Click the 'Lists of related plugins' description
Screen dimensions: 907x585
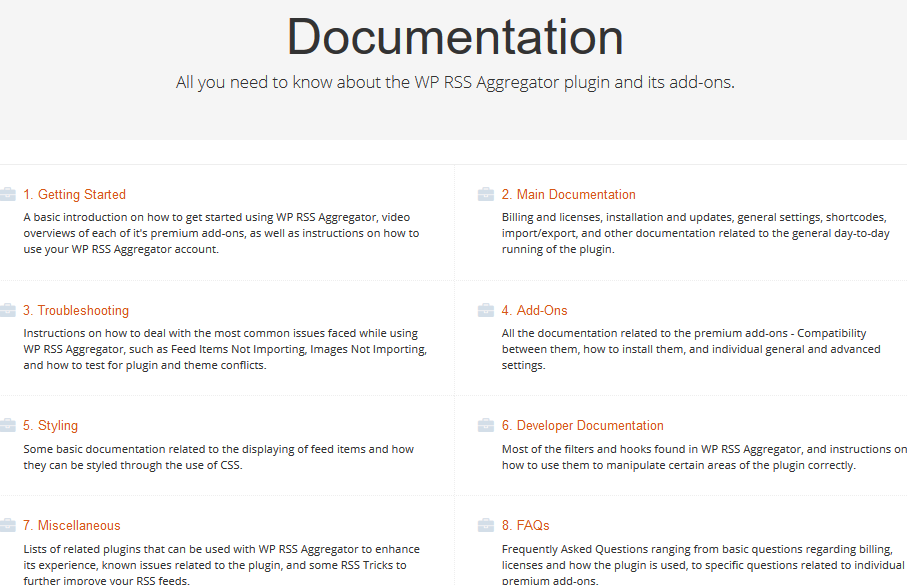pyautogui.click(x=222, y=565)
